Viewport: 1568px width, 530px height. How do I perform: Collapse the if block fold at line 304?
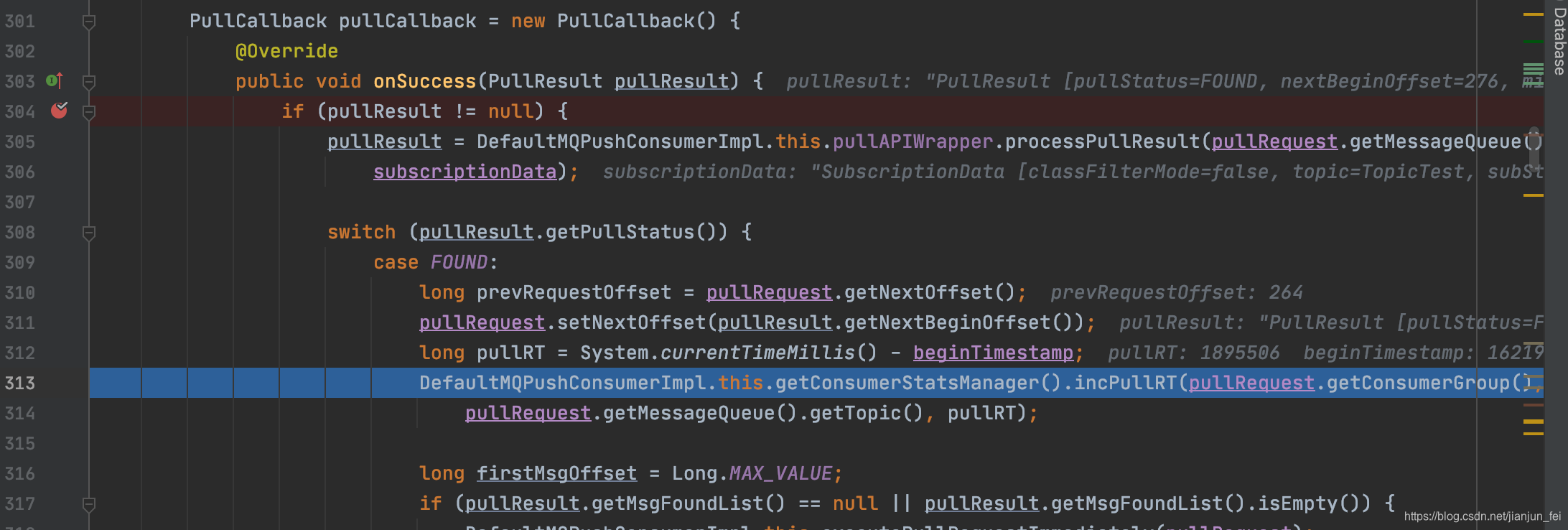pos(89,112)
